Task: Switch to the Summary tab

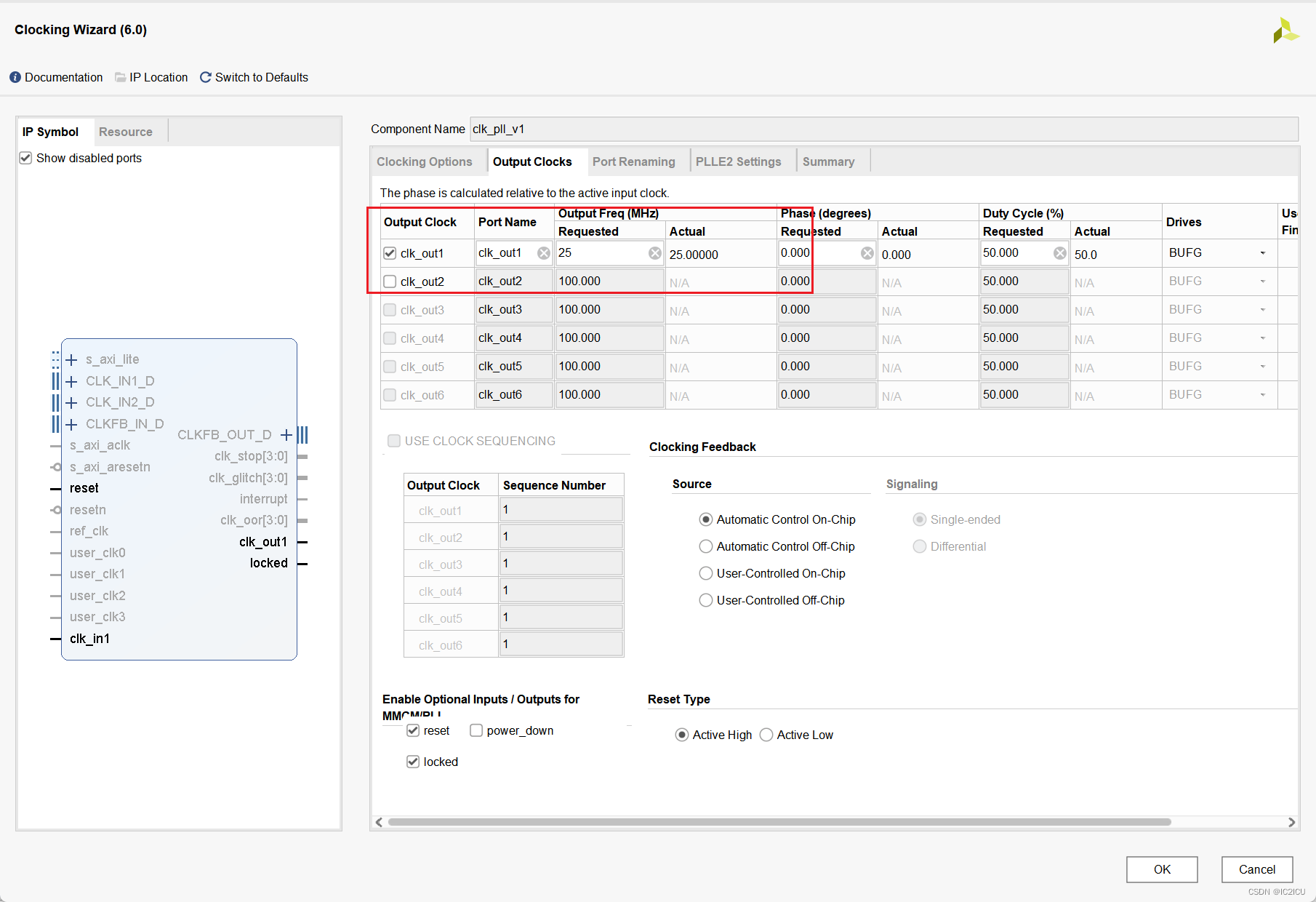Action: (x=829, y=161)
